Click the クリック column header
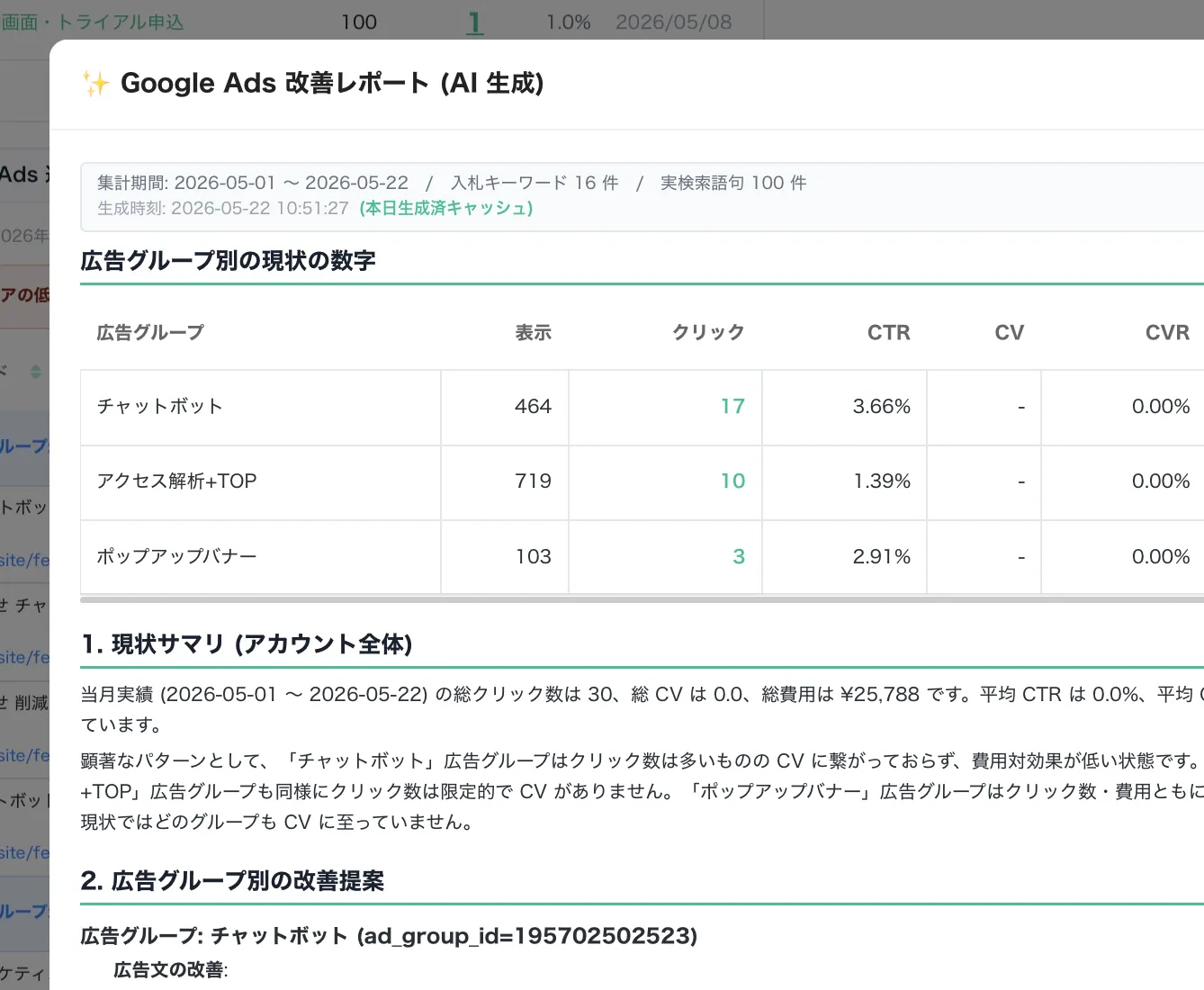Screen dimensions: 1204x990 click(x=709, y=333)
